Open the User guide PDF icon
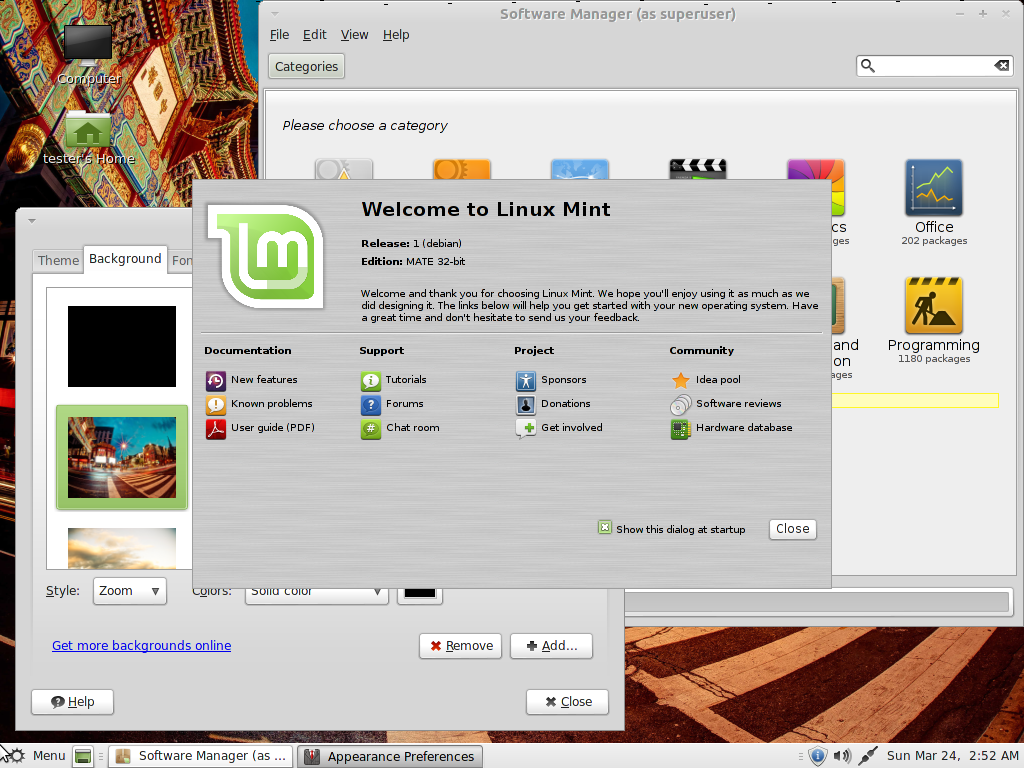1024x768 pixels. coord(216,429)
